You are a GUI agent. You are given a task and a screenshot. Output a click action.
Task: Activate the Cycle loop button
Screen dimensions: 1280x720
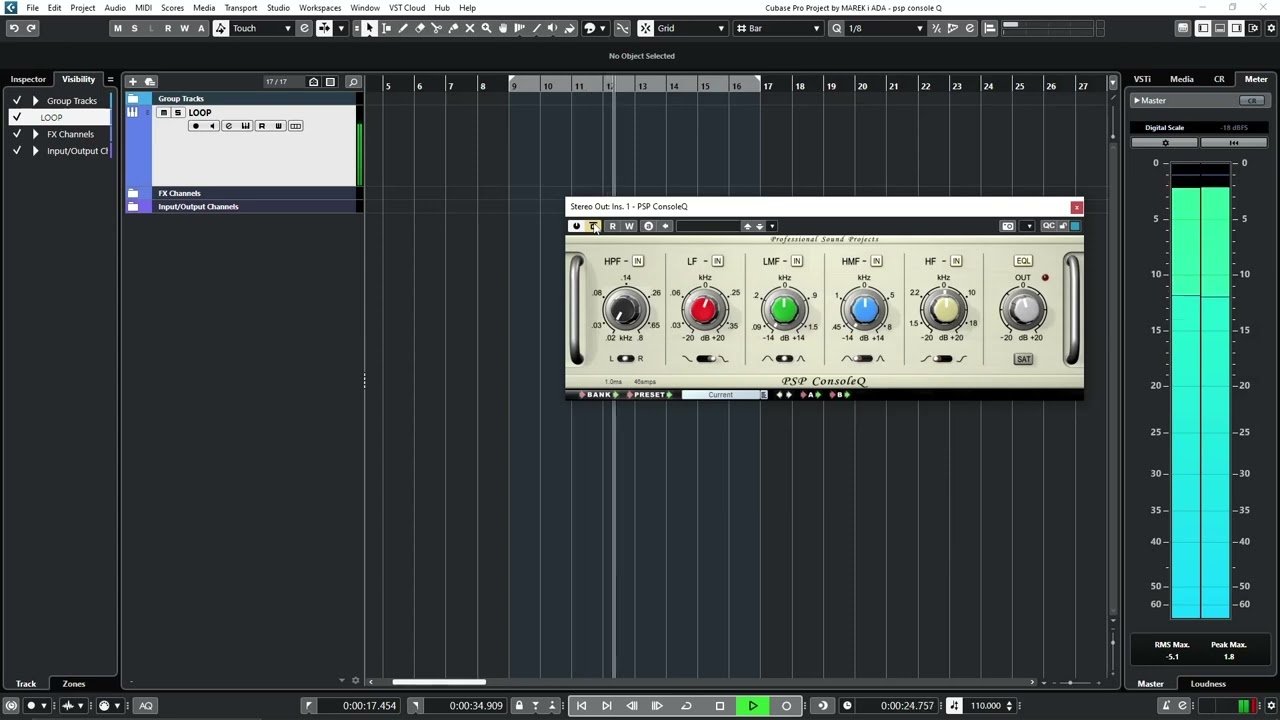pyautogui.click(x=686, y=706)
